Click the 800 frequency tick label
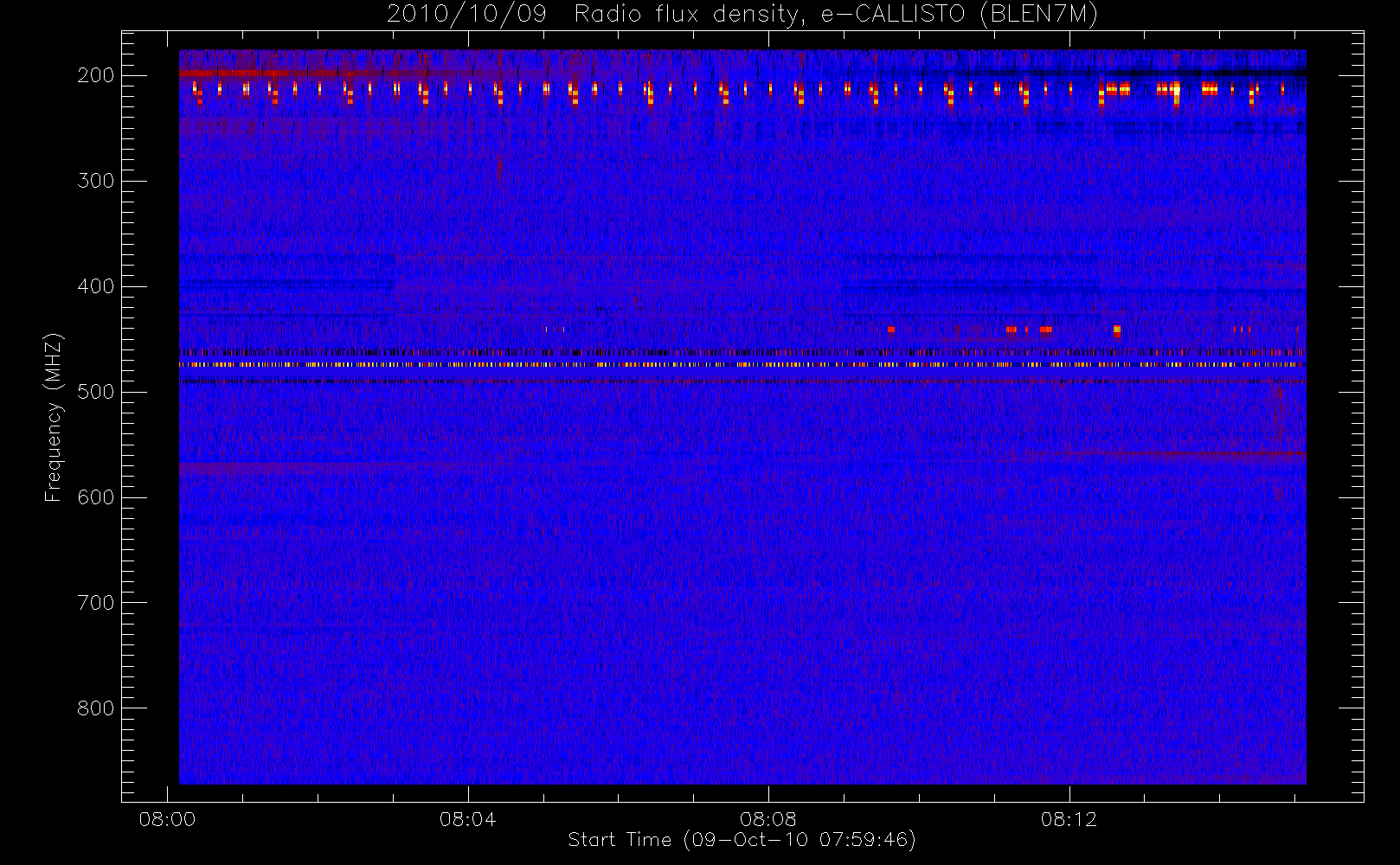 96,708
